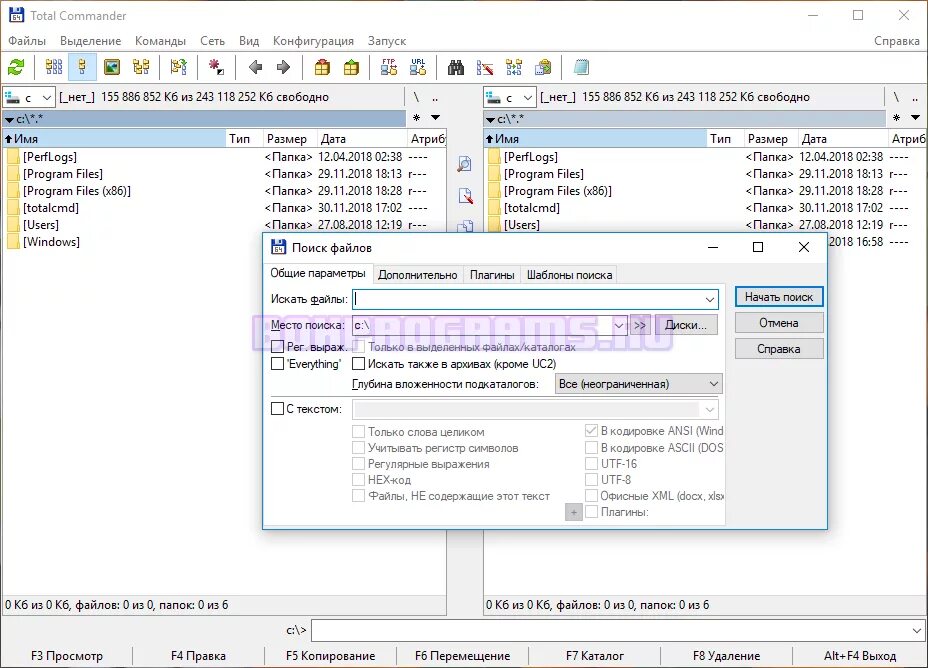Click the 'Начать поиск' button
This screenshot has width=928, height=668.
(x=779, y=297)
